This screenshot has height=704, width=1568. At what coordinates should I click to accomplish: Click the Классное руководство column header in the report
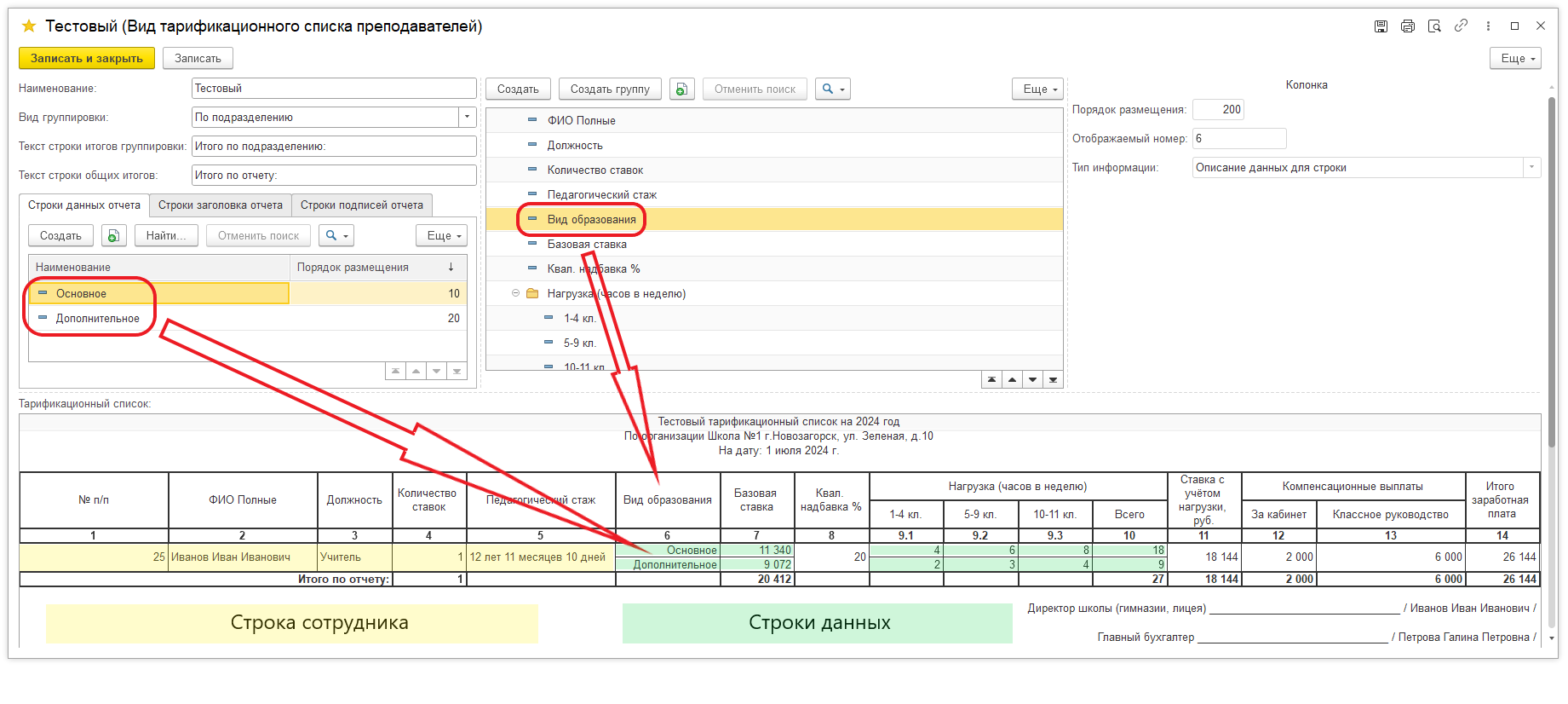[1390, 514]
